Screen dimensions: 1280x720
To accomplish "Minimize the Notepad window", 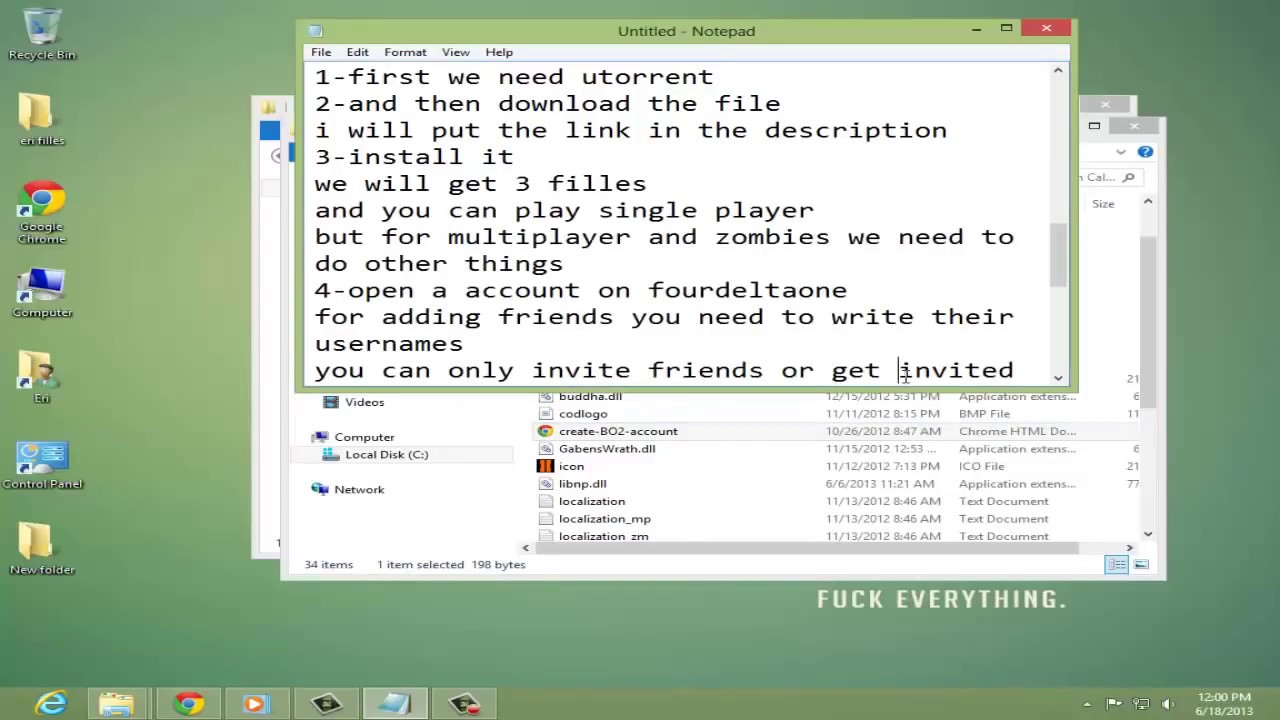I will (976, 29).
